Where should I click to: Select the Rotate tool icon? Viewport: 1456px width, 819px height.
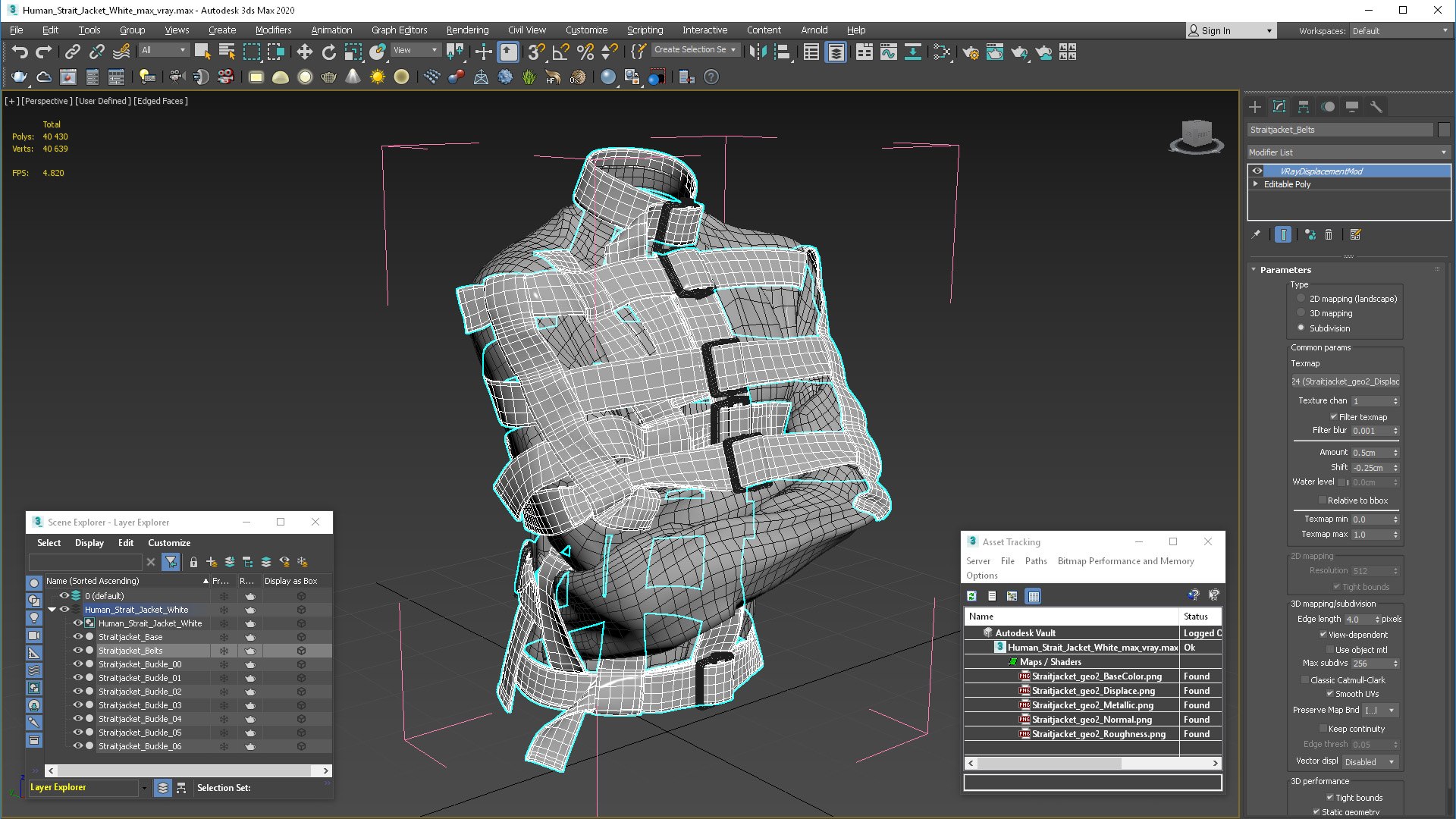(328, 52)
